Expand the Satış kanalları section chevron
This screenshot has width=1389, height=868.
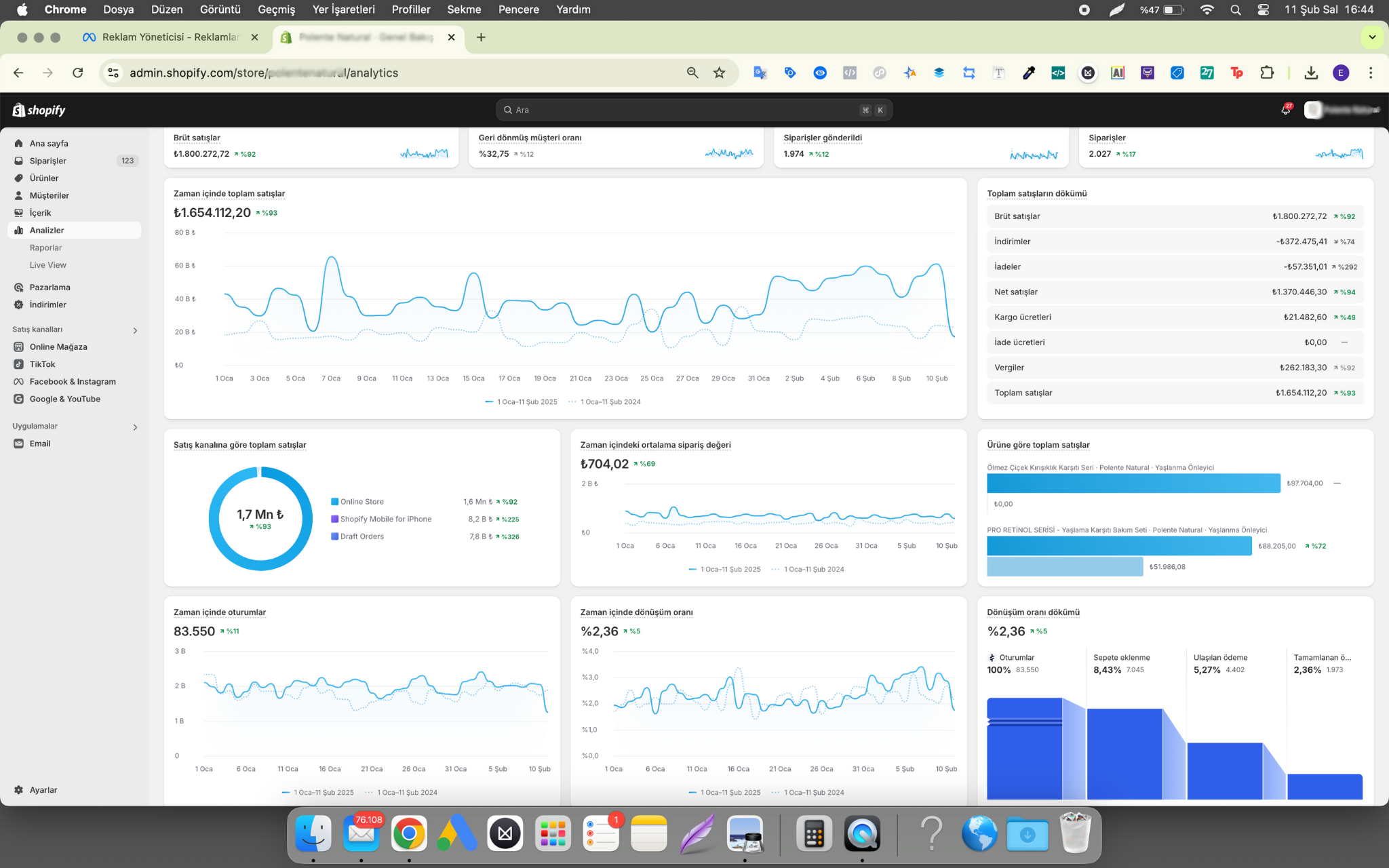click(135, 330)
